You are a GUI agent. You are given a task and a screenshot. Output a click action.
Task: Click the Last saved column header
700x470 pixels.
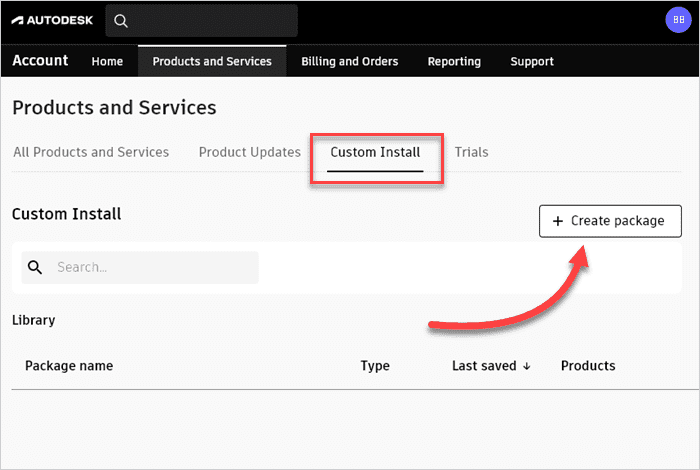pyautogui.click(x=484, y=366)
